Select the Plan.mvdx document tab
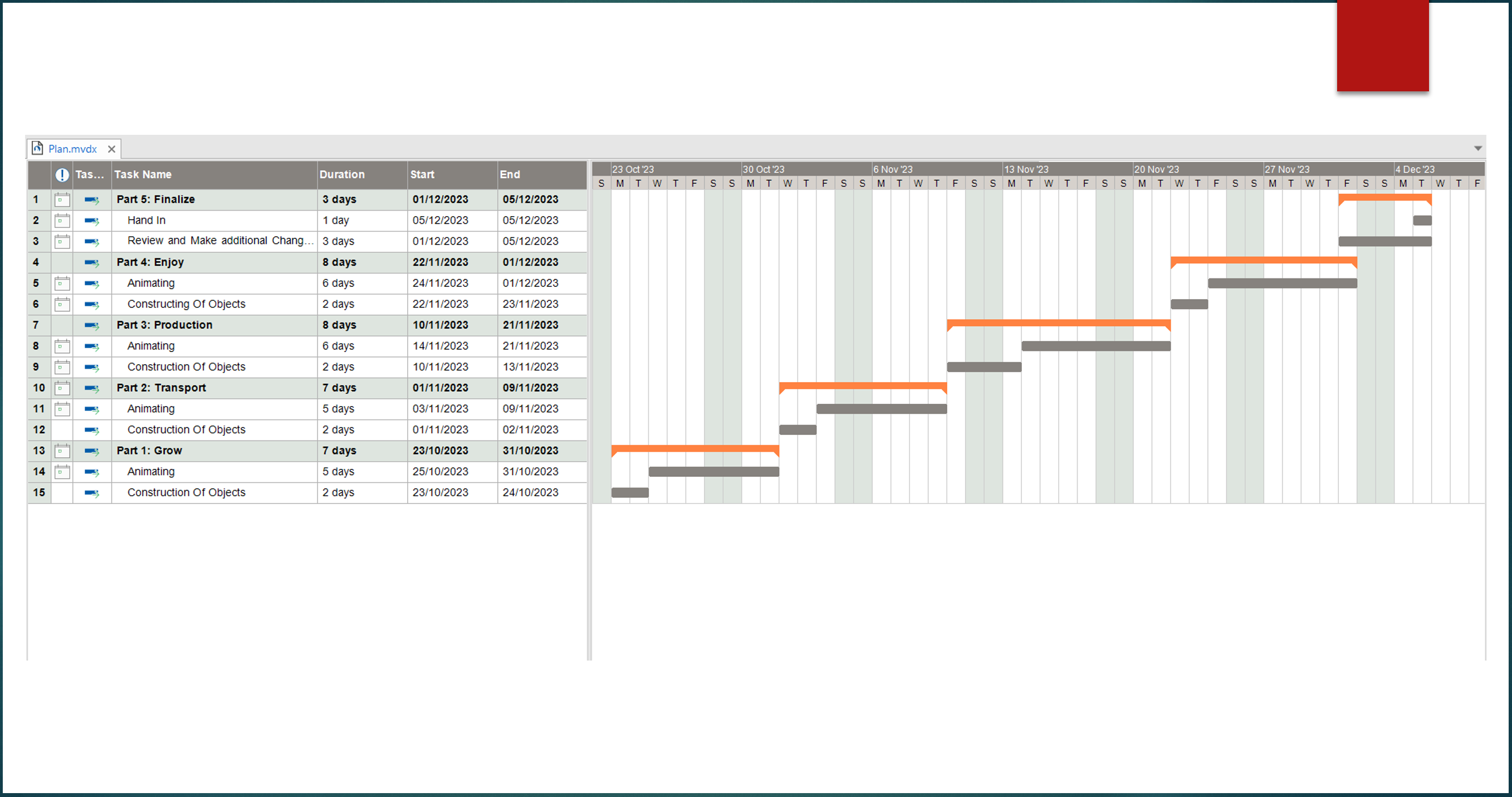 tap(72, 149)
